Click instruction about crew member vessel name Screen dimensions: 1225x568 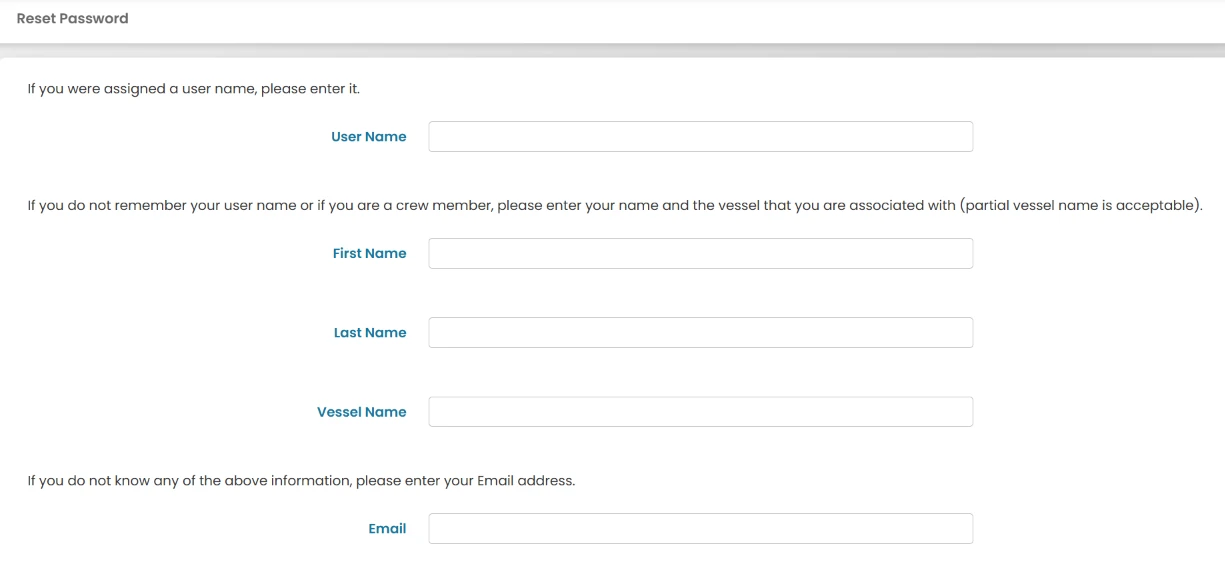[614, 207]
